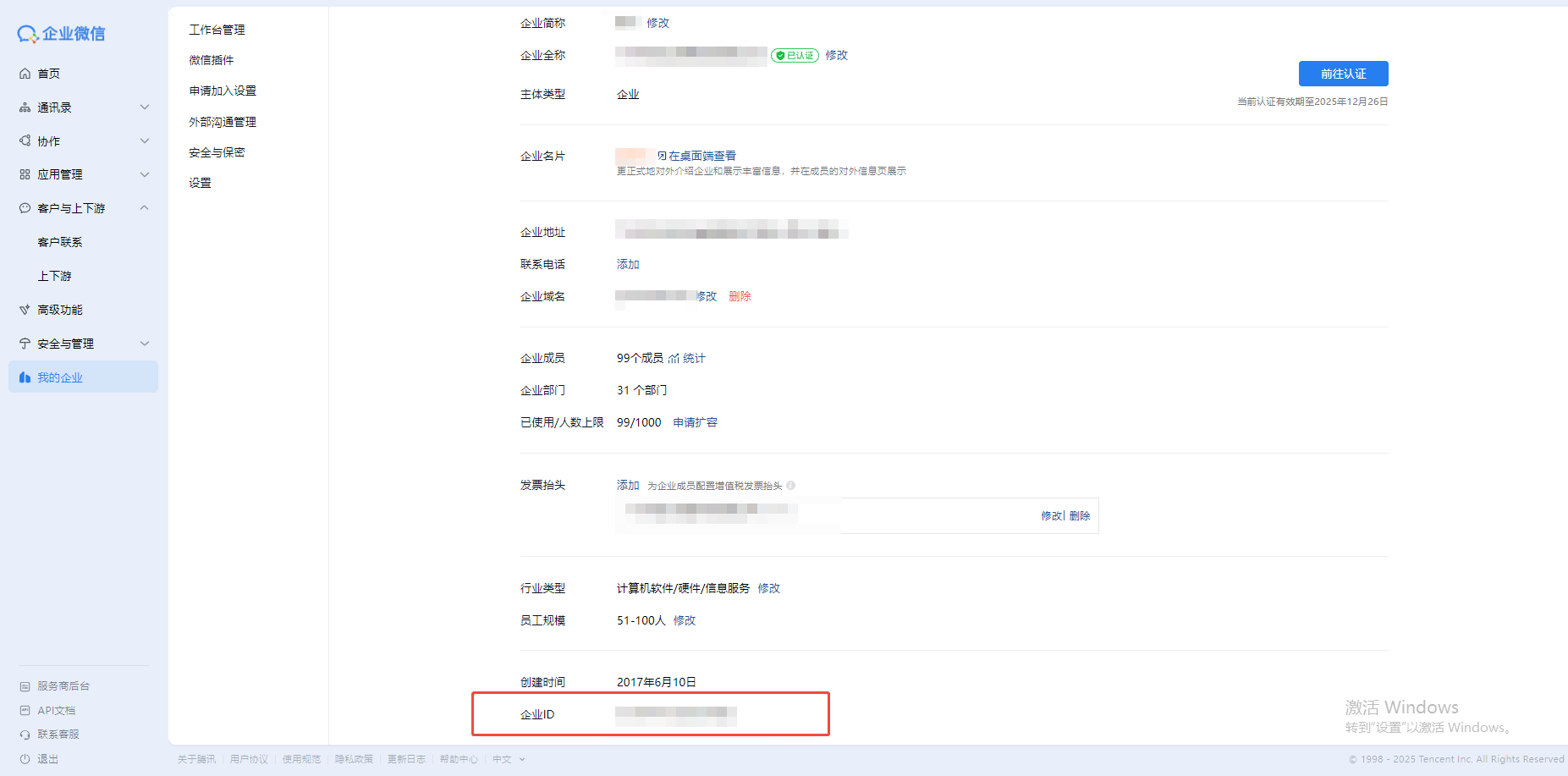Open 安全与保密 section

point(217,152)
